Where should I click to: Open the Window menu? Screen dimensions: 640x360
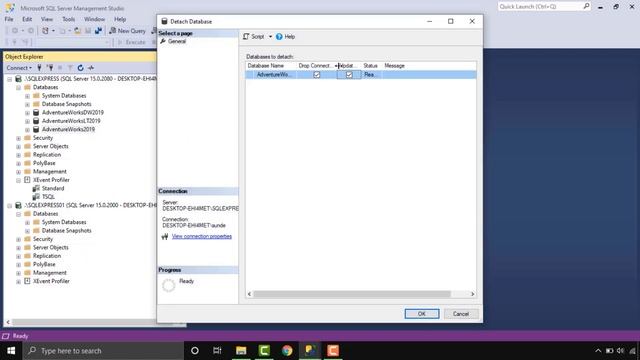pyautogui.click(x=94, y=19)
